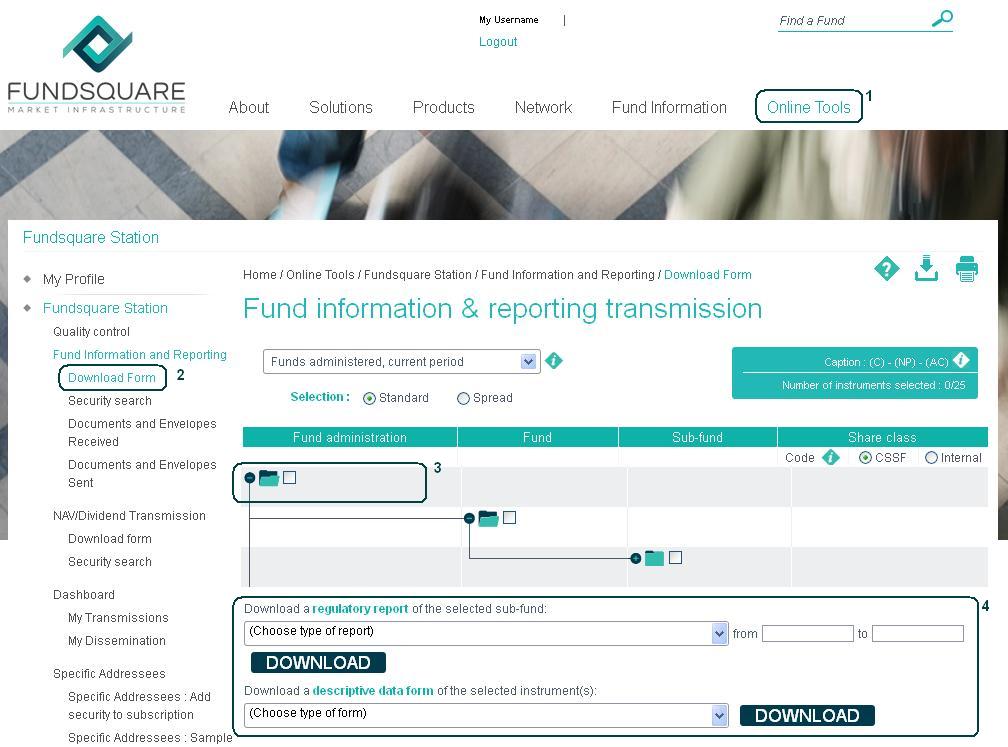Click the Logout link
Viewport: 1008px width, 747px height.
pyautogui.click(x=498, y=42)
